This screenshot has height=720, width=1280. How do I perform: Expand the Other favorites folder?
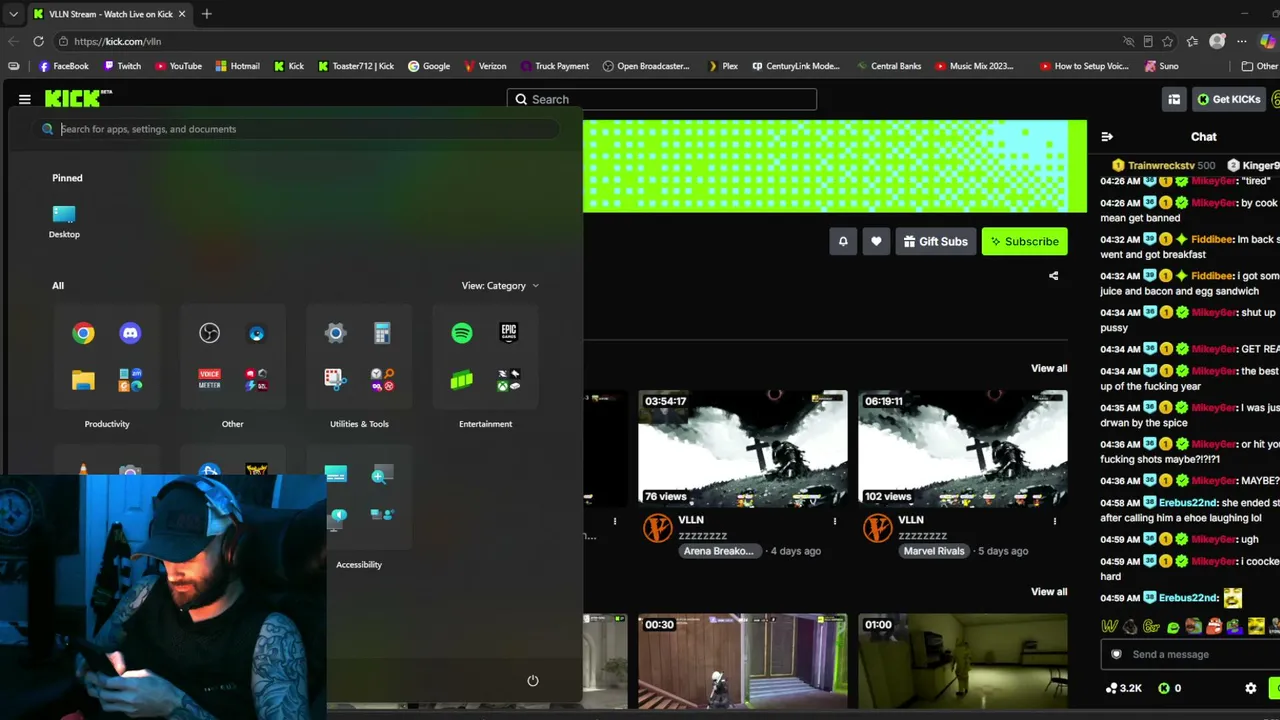point(1260,66)
